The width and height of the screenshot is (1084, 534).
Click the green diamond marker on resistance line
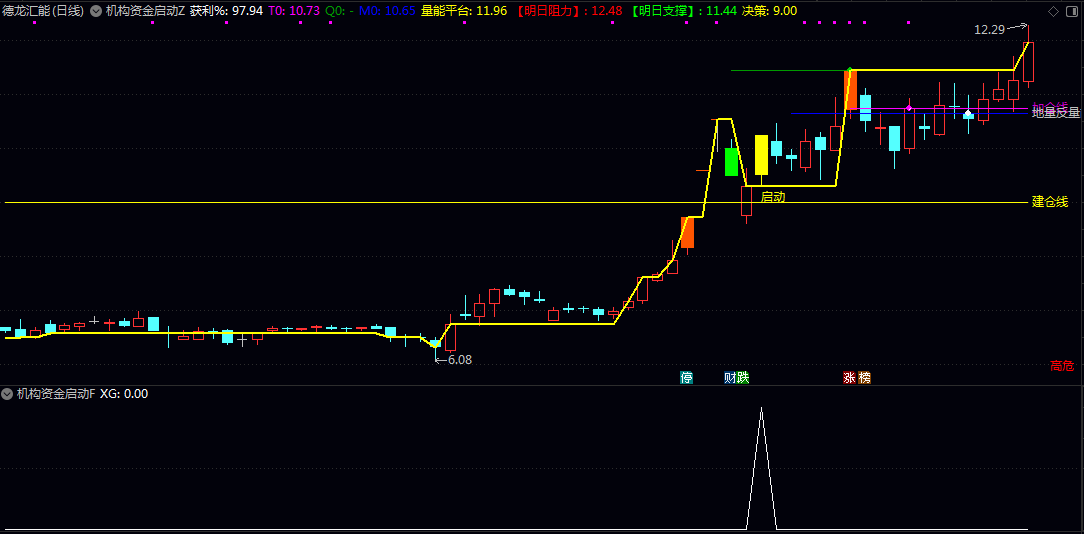(849, 70)
